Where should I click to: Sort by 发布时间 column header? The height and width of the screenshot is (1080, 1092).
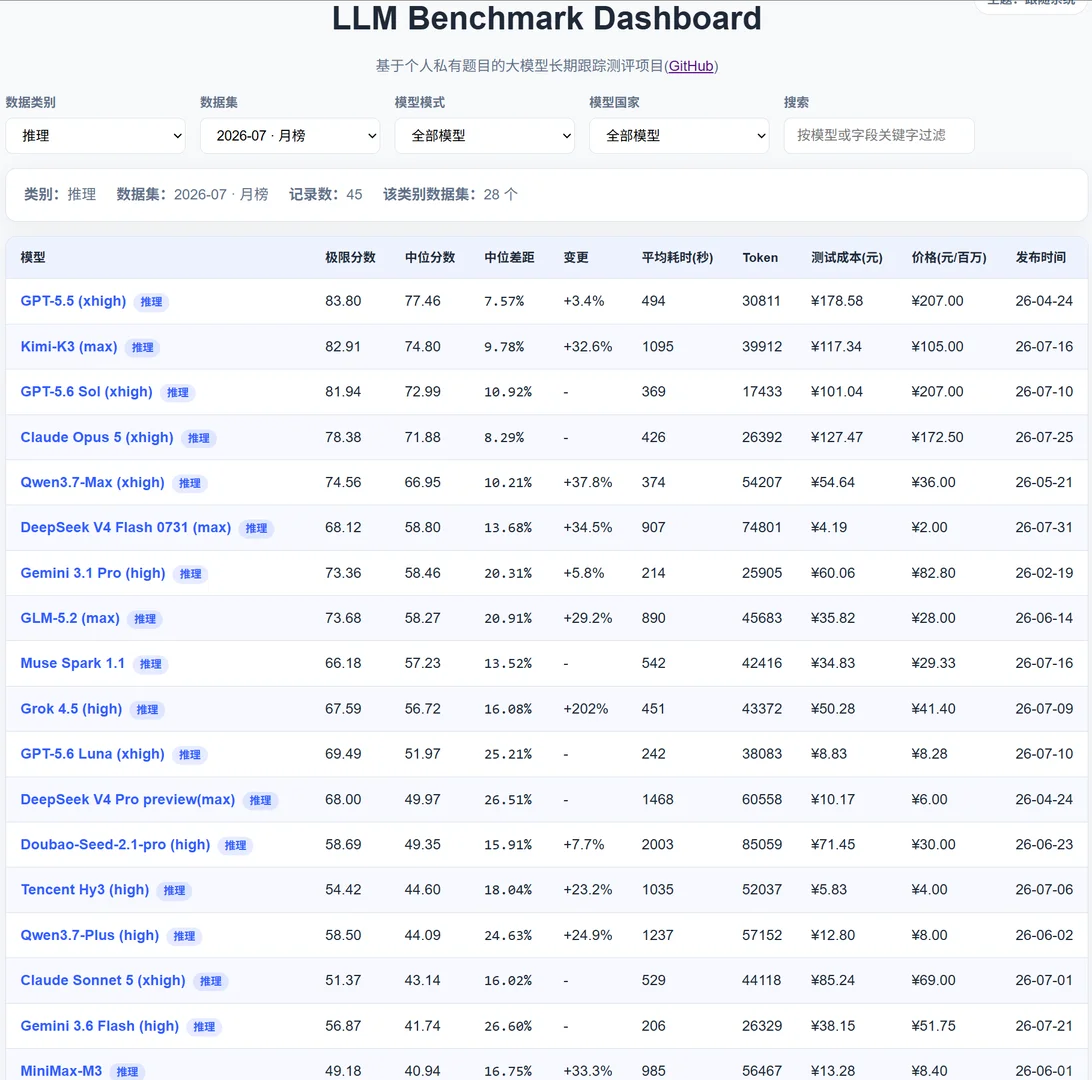[1040, 258]
